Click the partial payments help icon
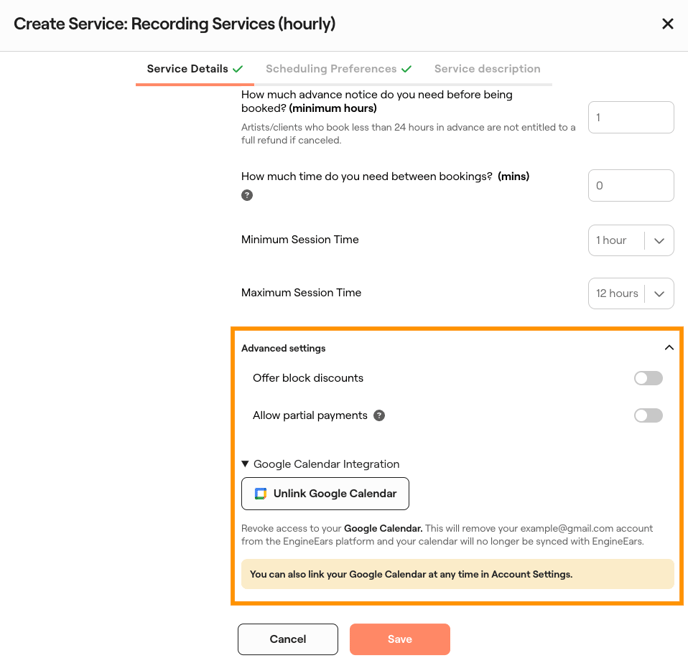This screenshot has width=688, height=668. click(379, 416)
